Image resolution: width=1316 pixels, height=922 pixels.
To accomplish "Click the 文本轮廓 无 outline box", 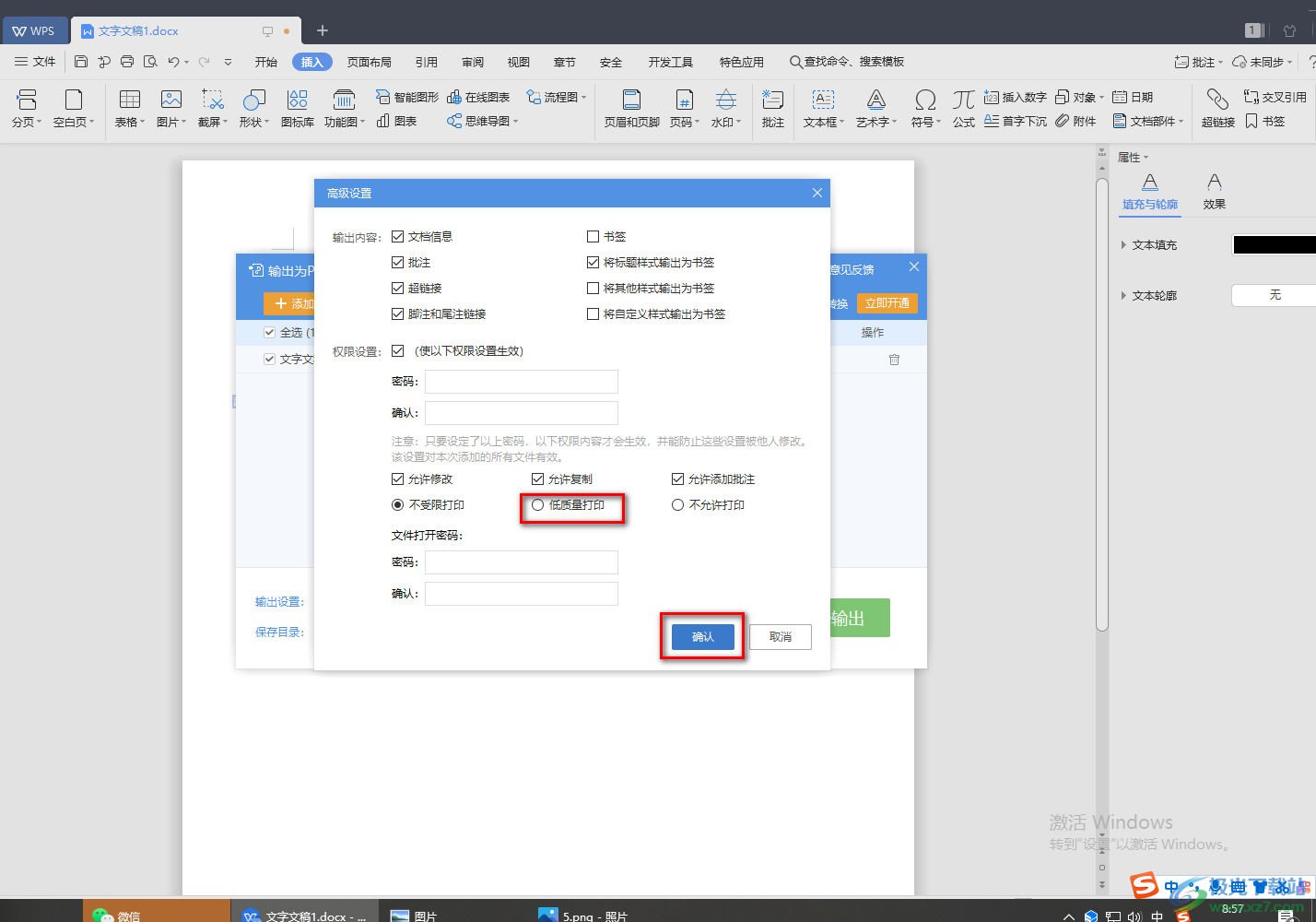I will click(1274, 295).
